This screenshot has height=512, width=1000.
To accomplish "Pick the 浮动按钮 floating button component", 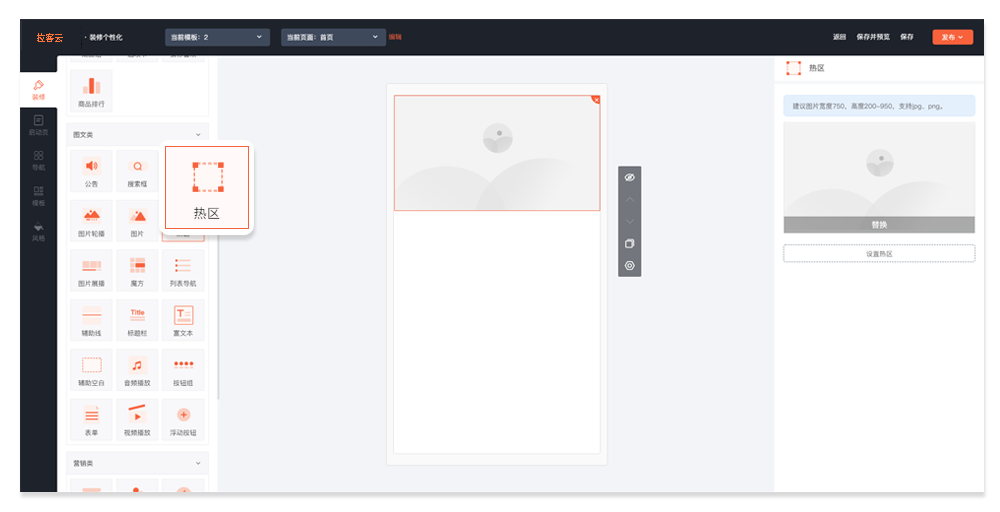I will point(183,420).
